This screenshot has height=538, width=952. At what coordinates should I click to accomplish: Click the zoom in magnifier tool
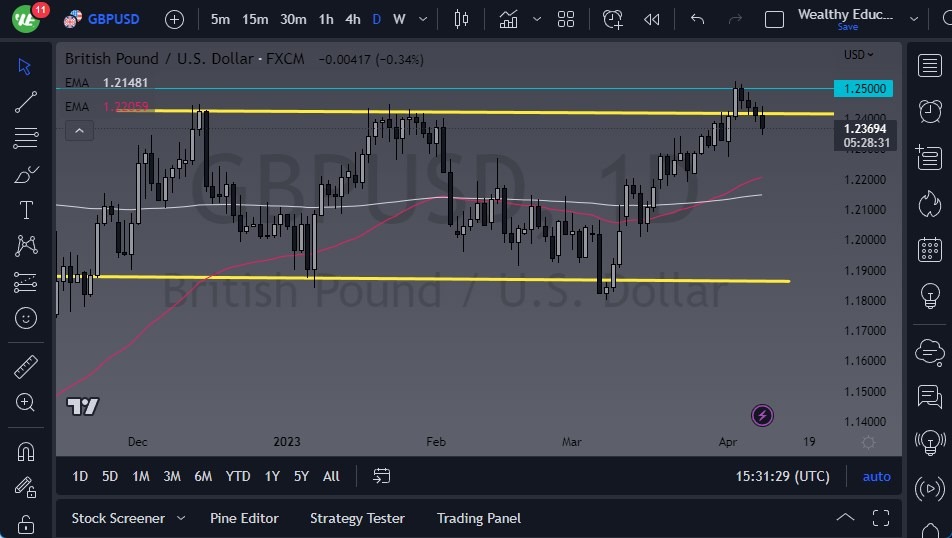26,402
